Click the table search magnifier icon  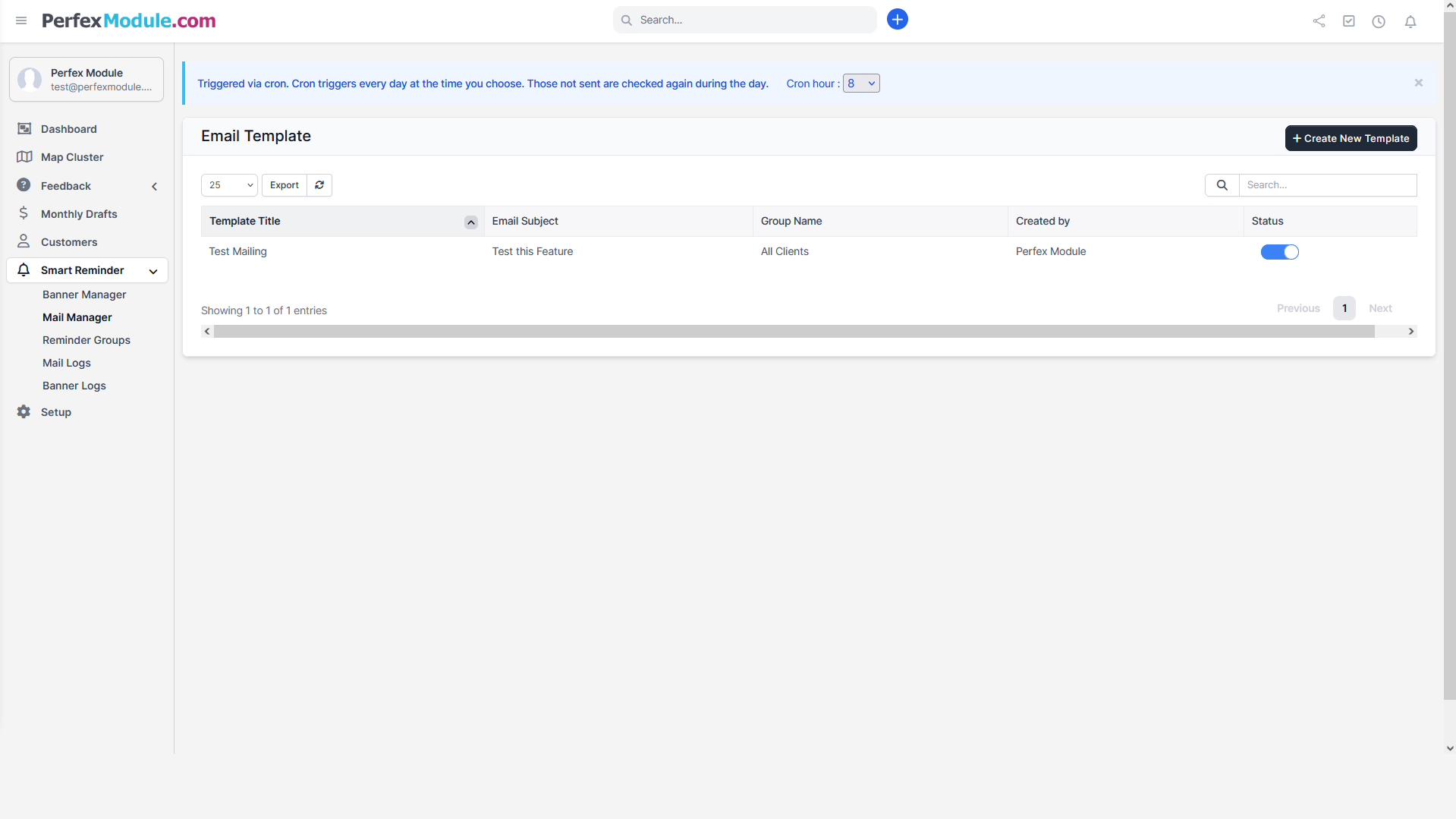[x=1222, y=185]
